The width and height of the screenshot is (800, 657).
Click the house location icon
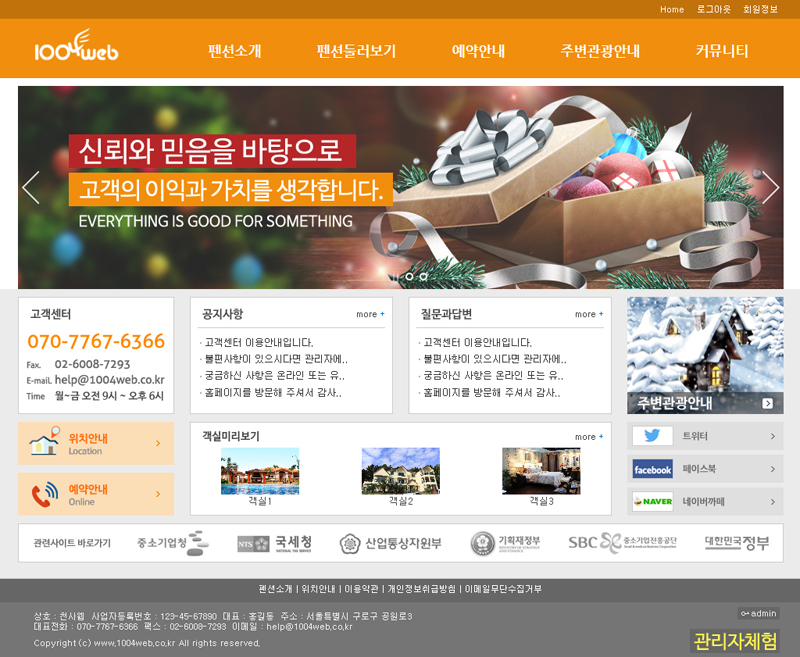point(42,443)
